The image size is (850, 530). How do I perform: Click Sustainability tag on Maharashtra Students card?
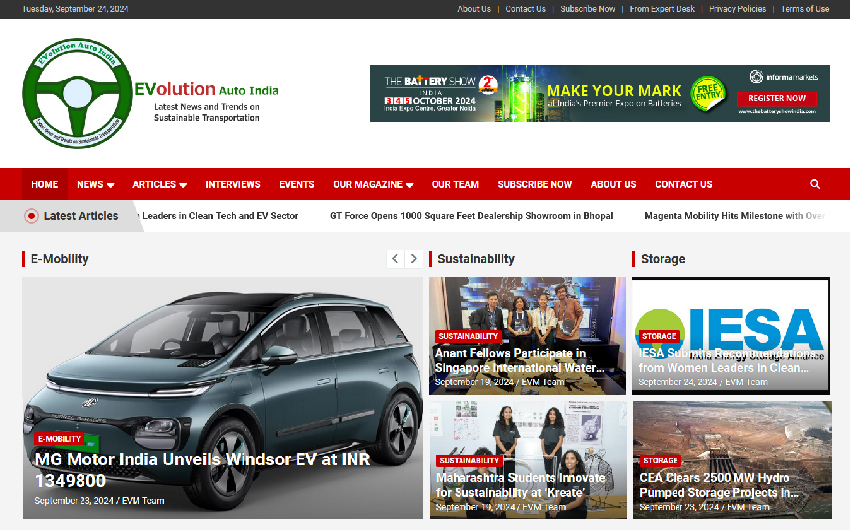[469, 460]
